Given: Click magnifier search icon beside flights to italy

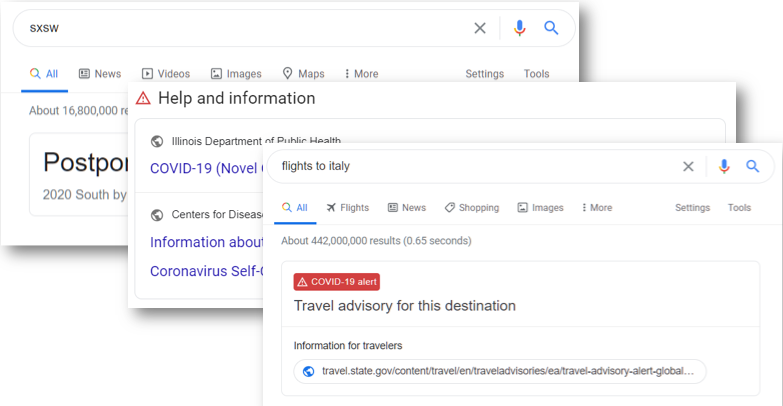Looking at the screenshot, I should click(x=753, y=166).
